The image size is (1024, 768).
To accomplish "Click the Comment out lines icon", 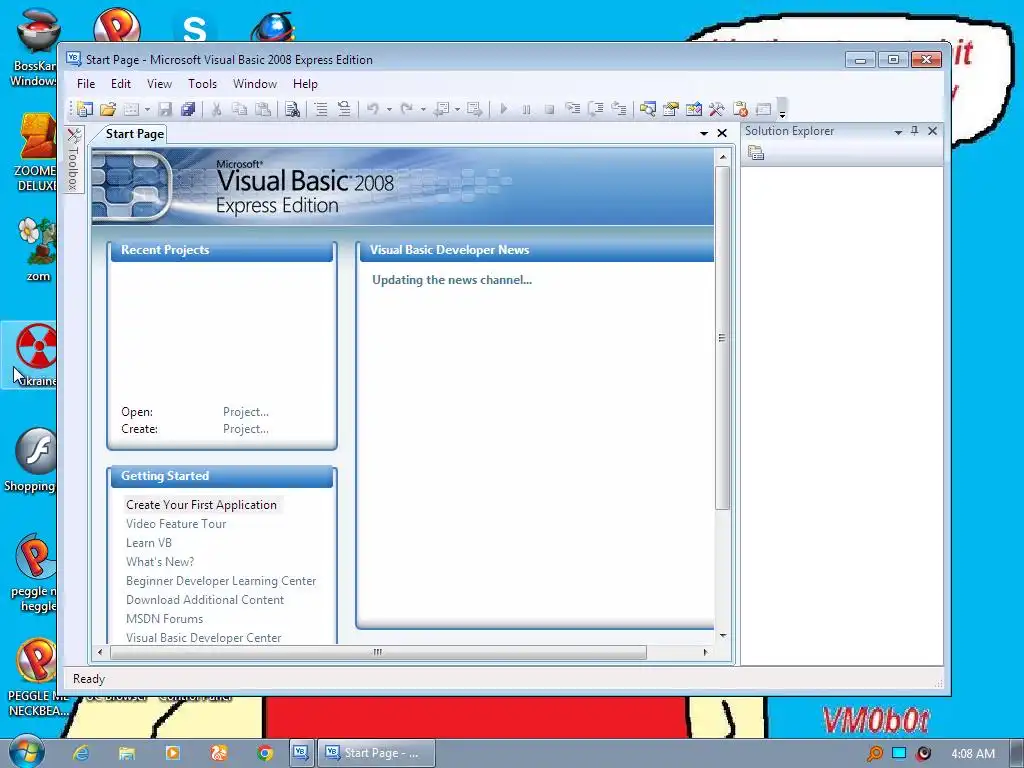I will click(321, 109).
